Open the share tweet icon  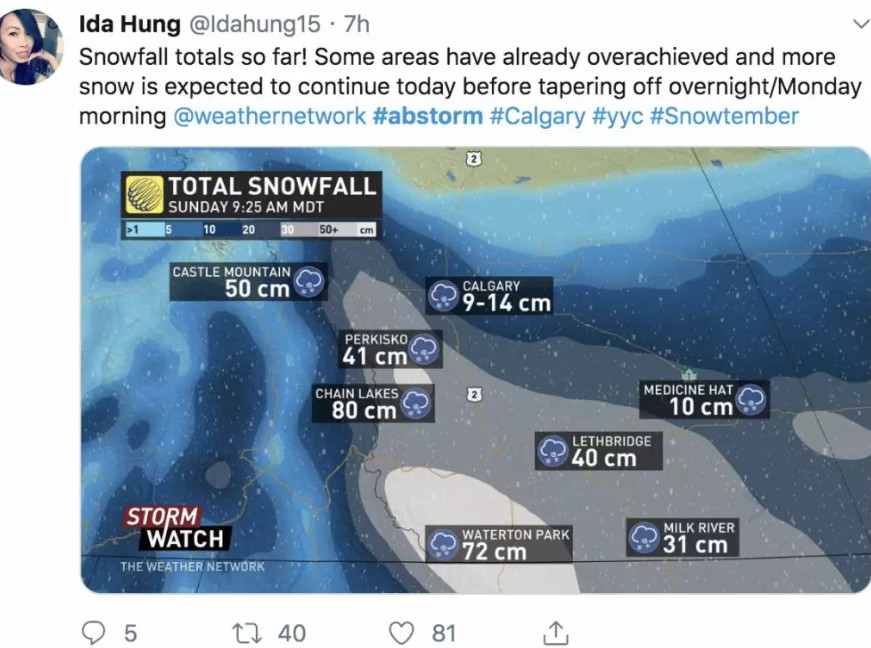[555, 632]
